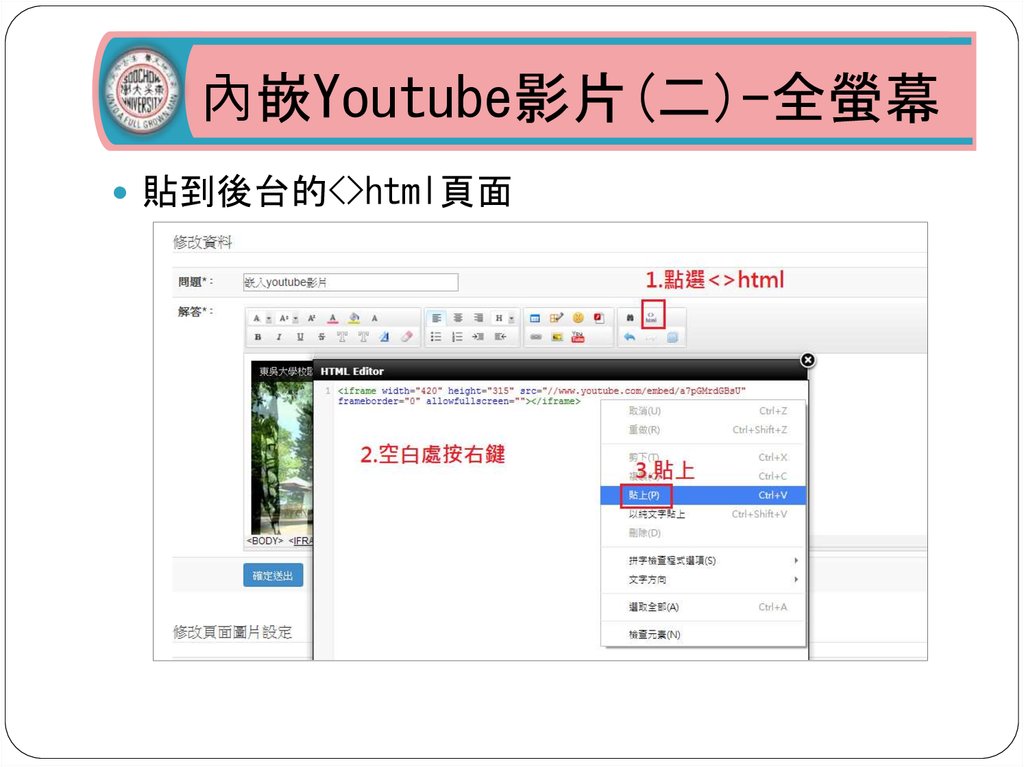The width and height of the screenshot is (1024, 767).
Task: Pick the red font color tool
Action: [x=332, y=318]
